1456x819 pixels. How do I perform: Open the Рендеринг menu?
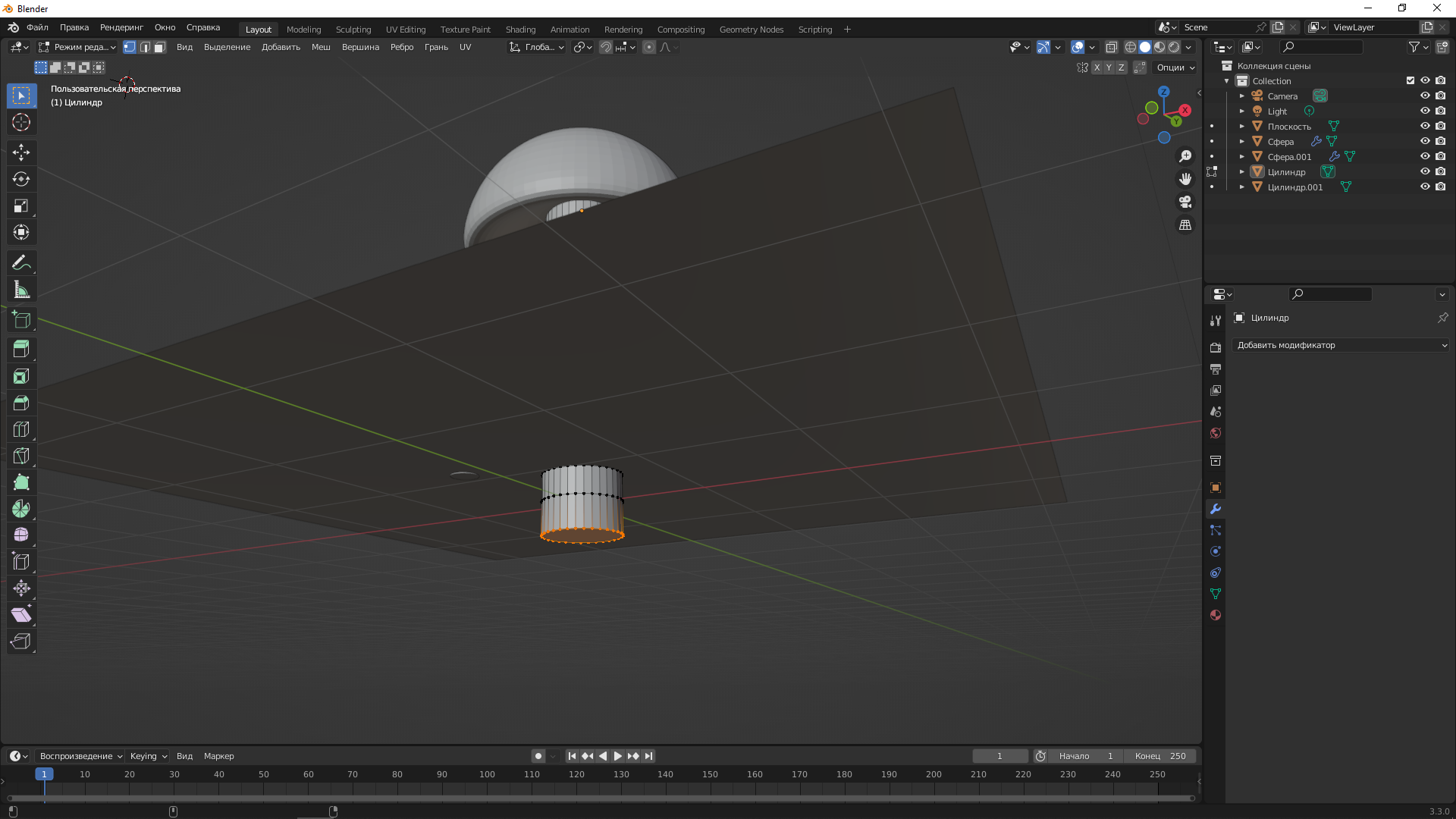(x=121, y=27)
